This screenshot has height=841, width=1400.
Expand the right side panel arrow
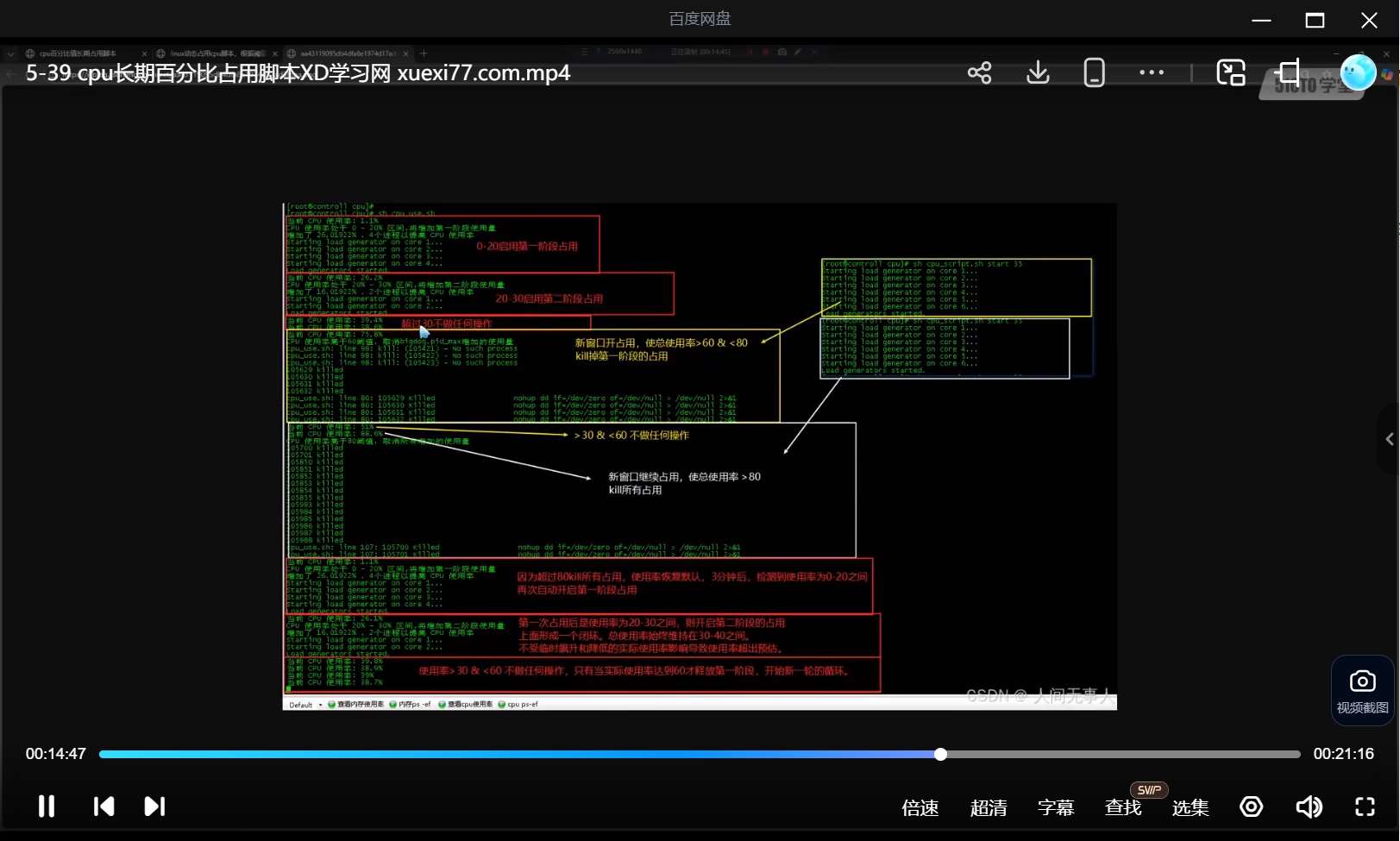(1389, 439)
